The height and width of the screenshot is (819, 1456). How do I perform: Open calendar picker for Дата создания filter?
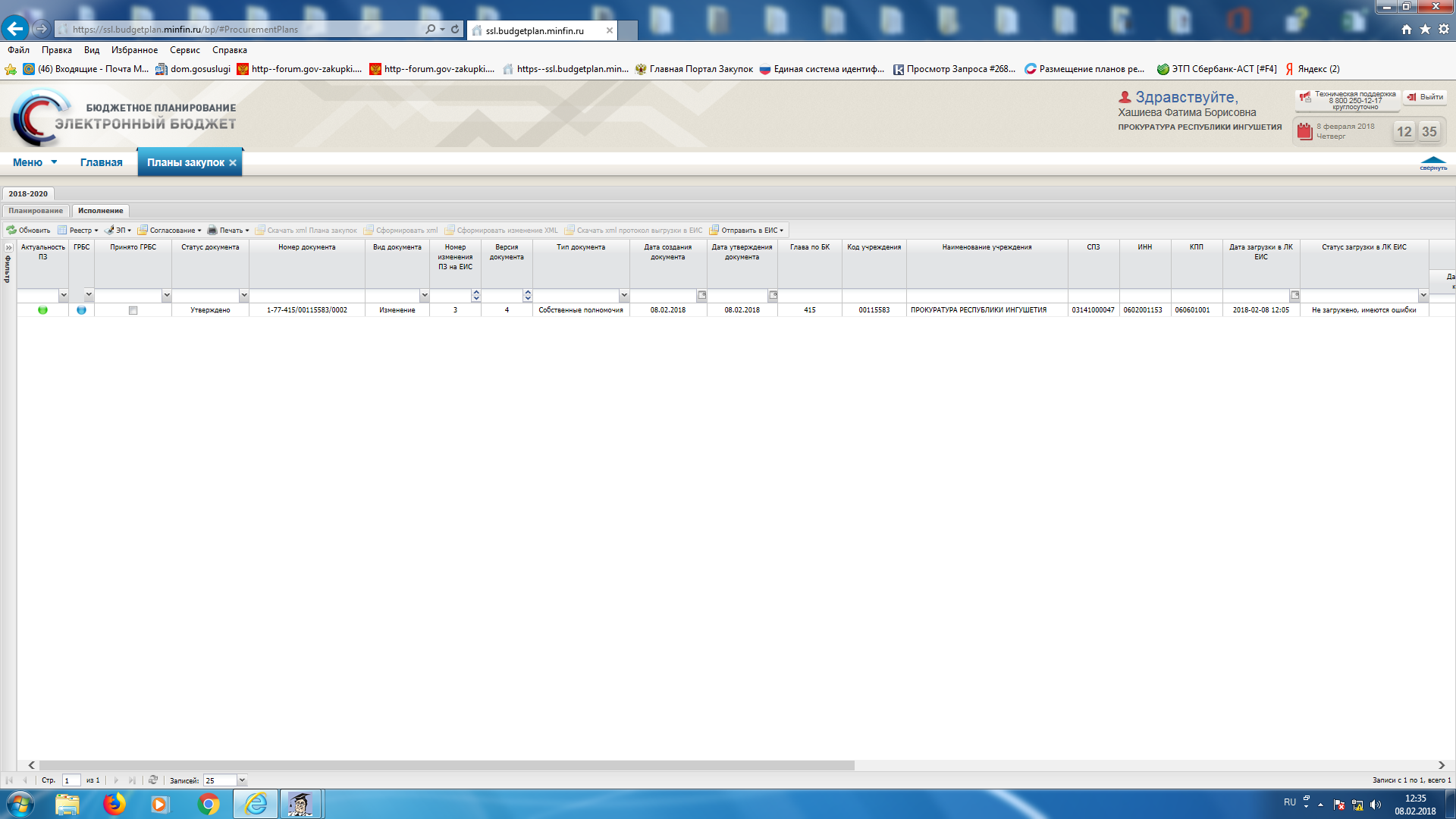pyautogui.click(x=701, y=295)
